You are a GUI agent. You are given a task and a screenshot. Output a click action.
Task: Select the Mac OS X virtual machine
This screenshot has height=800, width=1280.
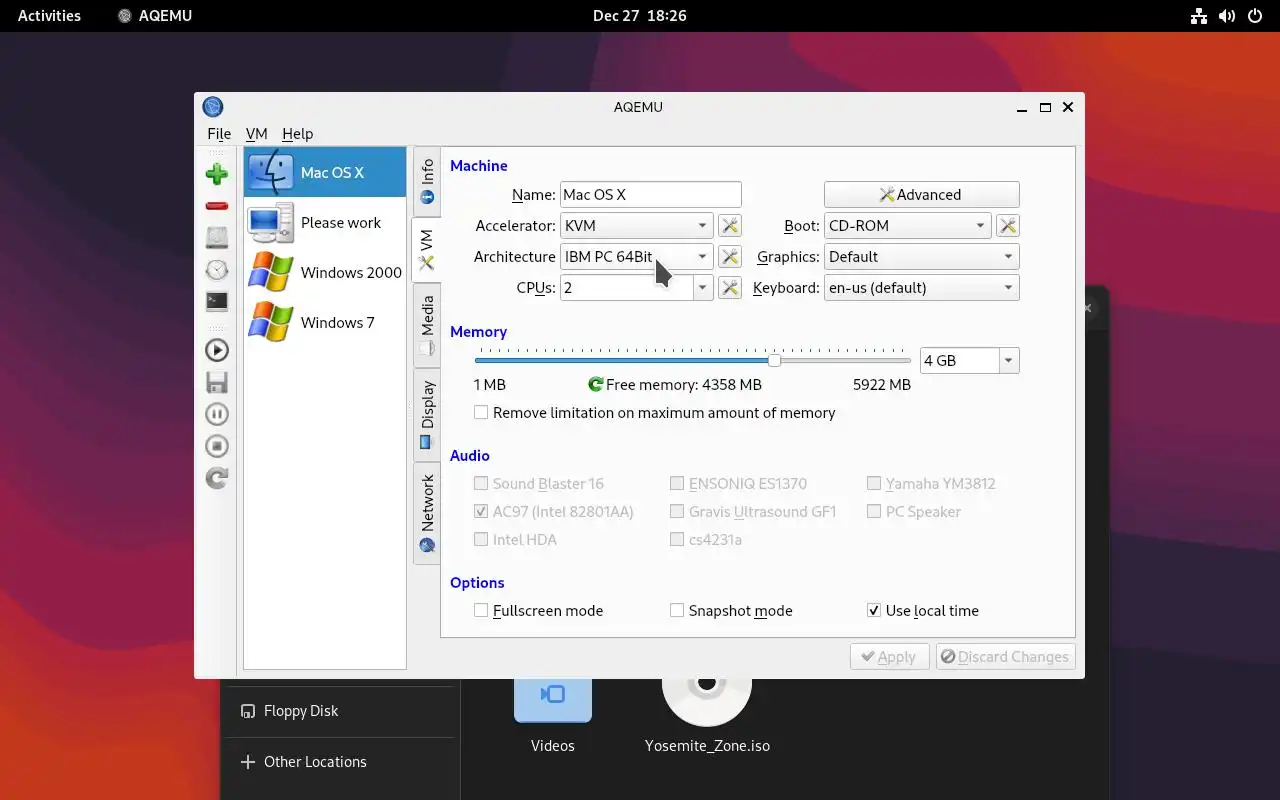tap(325, 172)
